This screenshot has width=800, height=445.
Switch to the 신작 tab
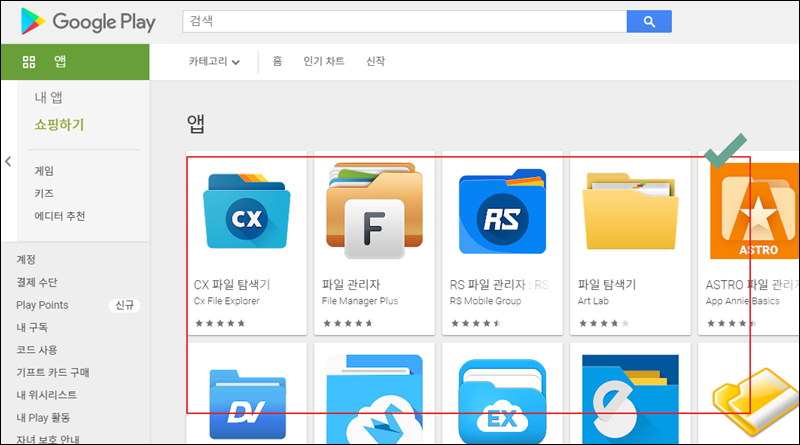376,61
